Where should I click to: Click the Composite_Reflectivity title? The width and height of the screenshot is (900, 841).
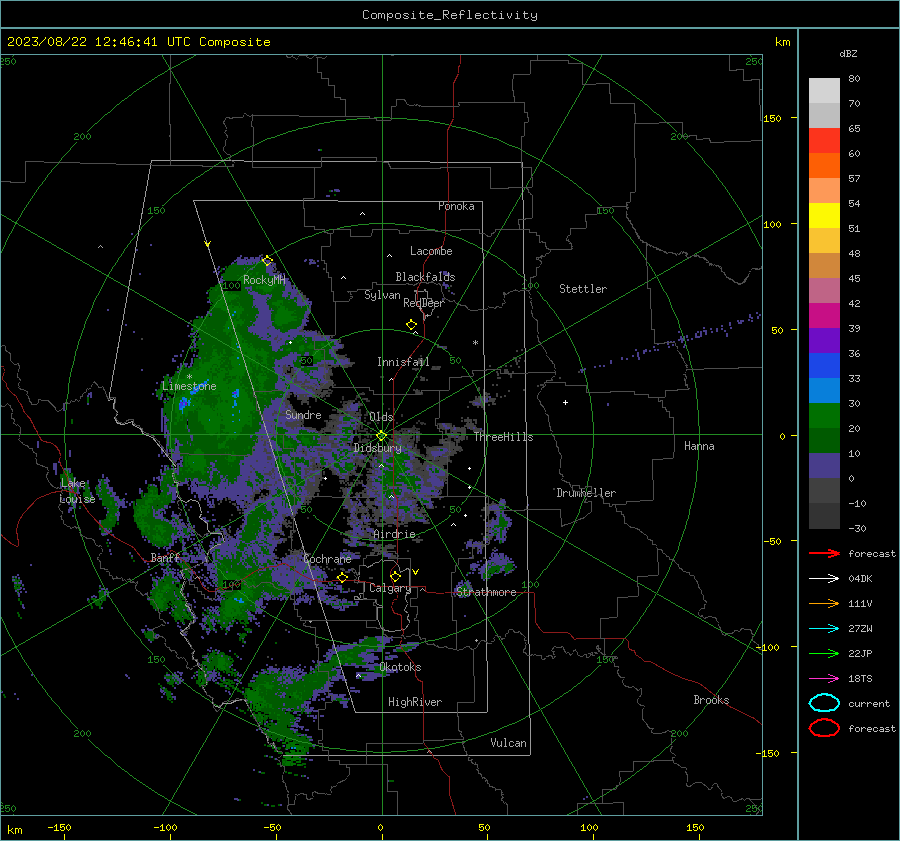[450, 15]
